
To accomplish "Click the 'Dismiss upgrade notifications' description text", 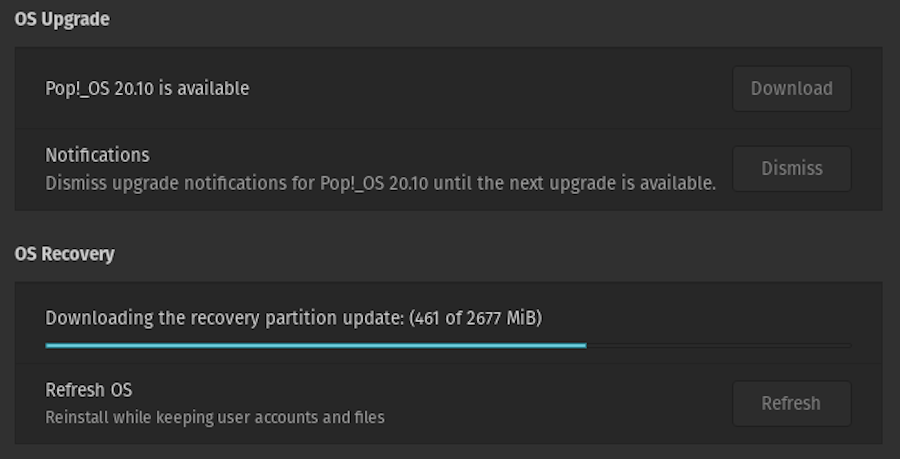I will [x=381, y=184].
